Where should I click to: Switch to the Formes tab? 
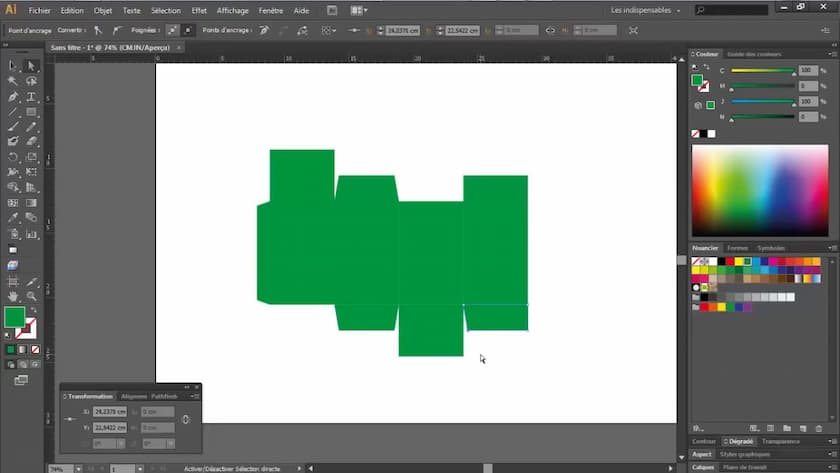[738, 248]
